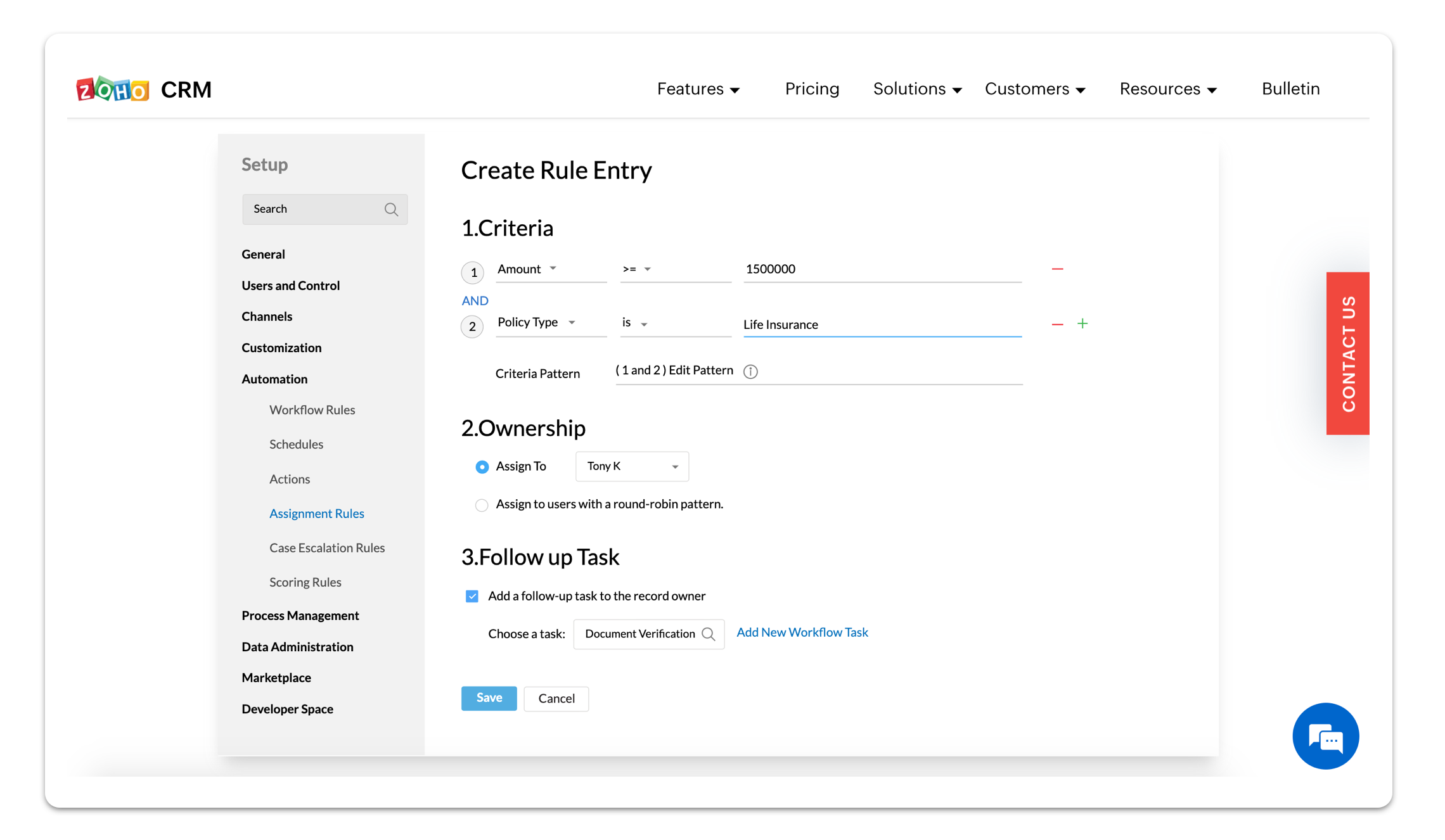Image resolution: width=1445 pixels, height=840 pixels.
Task: Open Data Administration section
Action: [x=297, y=647]
